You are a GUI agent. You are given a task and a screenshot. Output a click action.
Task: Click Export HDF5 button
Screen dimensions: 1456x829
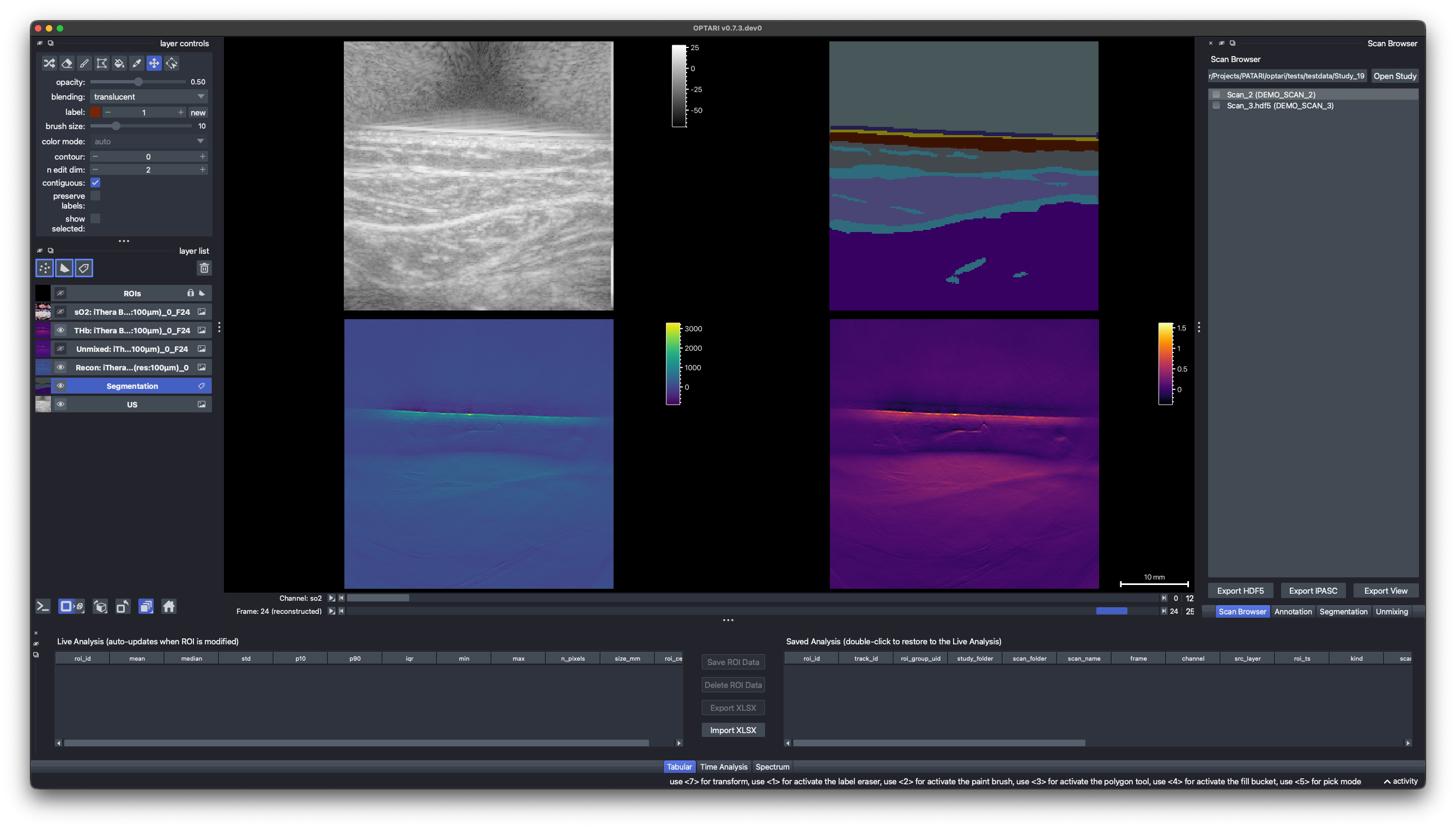click(1240, 591)
